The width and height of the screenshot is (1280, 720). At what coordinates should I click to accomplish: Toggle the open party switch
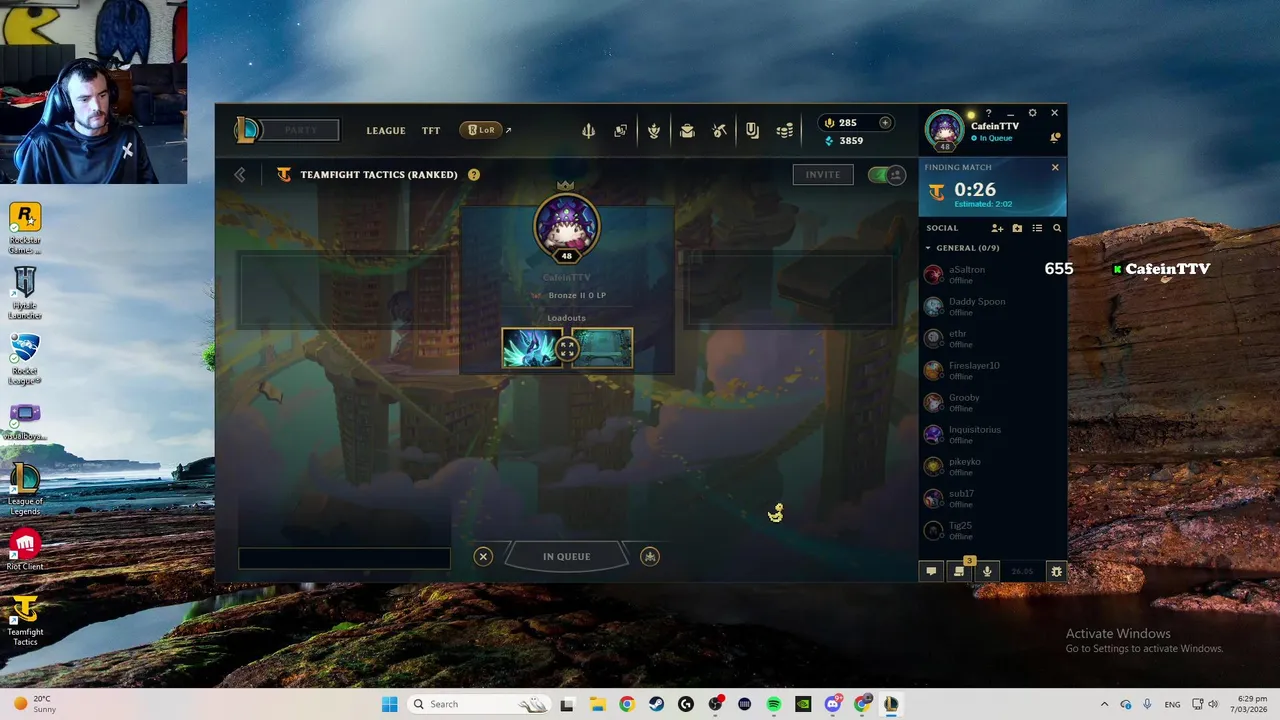point(886,175)
